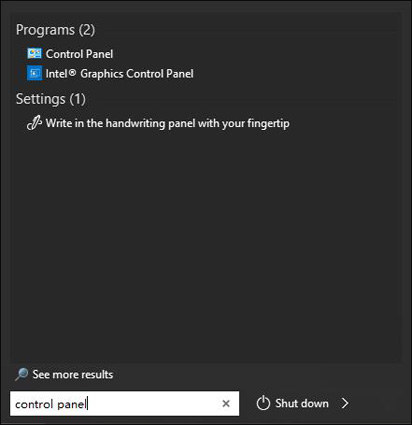
Task: Click the word 'fingertip' in the Settings result
Action: pos(268,123)
